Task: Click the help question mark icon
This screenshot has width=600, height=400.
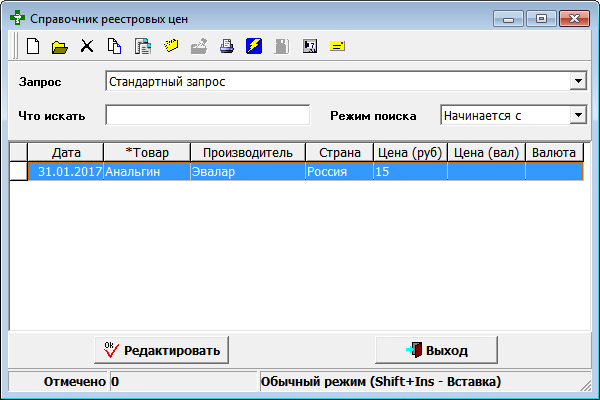Action: point(310,46)
